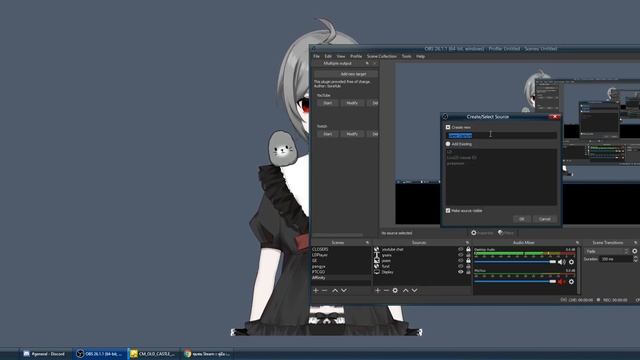Toggle the Make source visible checkbox
This screenshot has width=640, height=360.
coord(448,211)
